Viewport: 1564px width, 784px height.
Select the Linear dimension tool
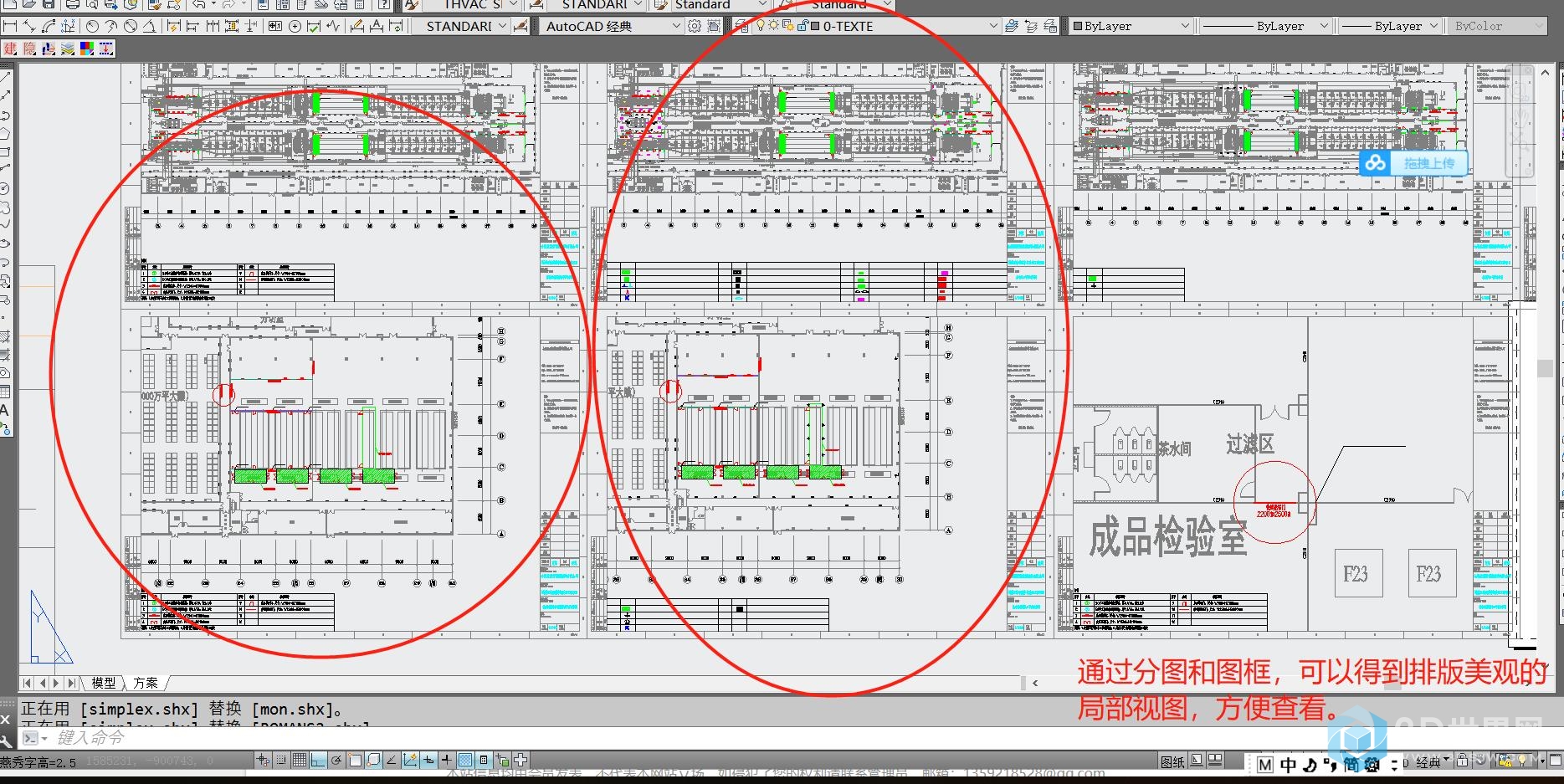[x=10, y=26]
